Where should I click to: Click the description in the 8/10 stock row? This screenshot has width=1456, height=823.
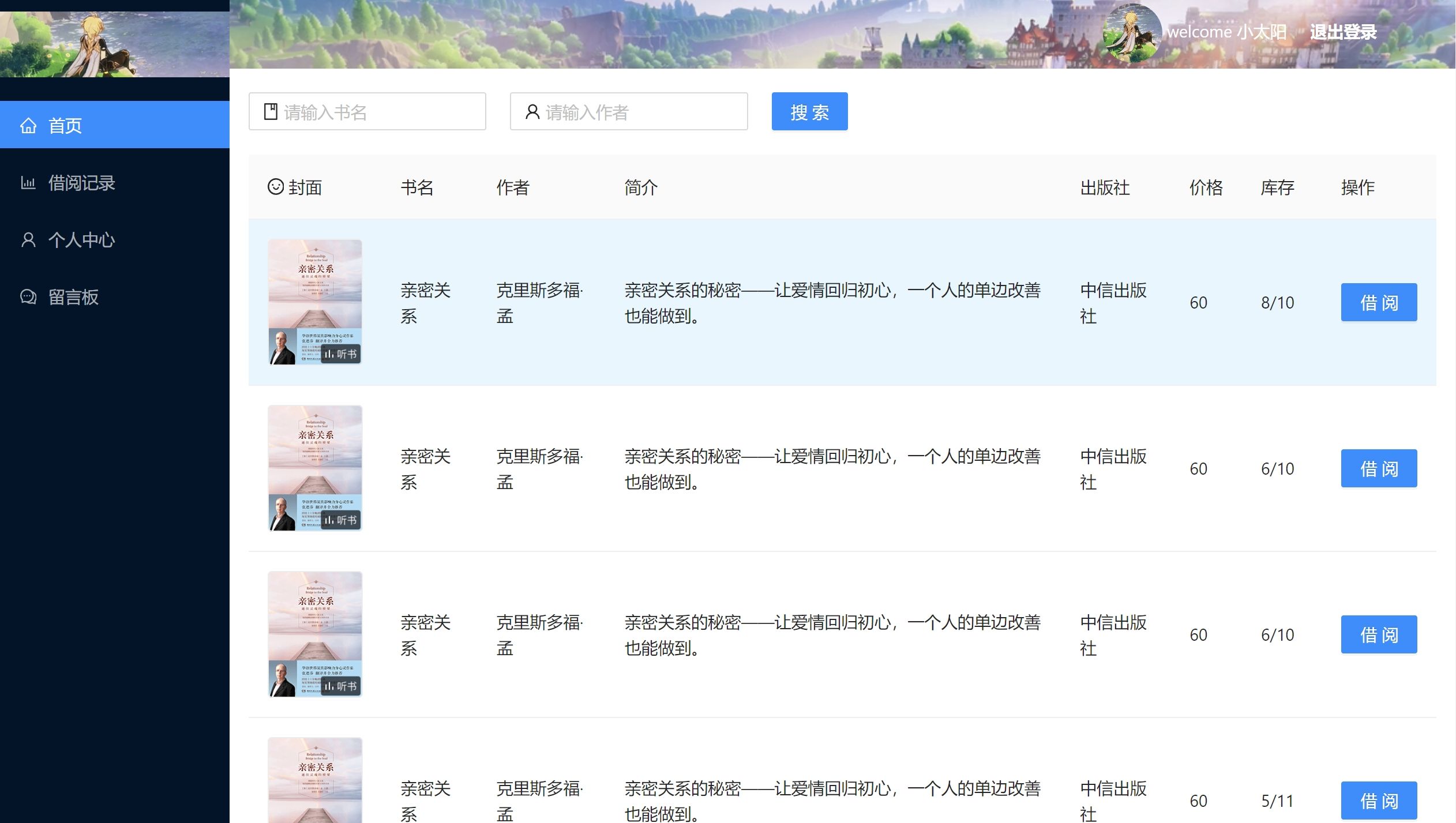click(x=832, y=303)
